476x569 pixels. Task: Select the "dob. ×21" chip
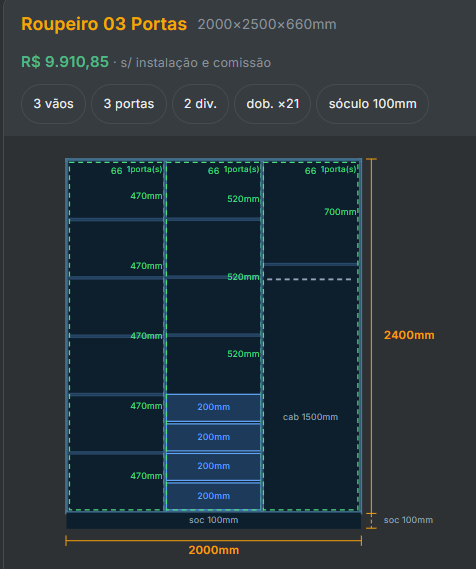coord(272,104)
